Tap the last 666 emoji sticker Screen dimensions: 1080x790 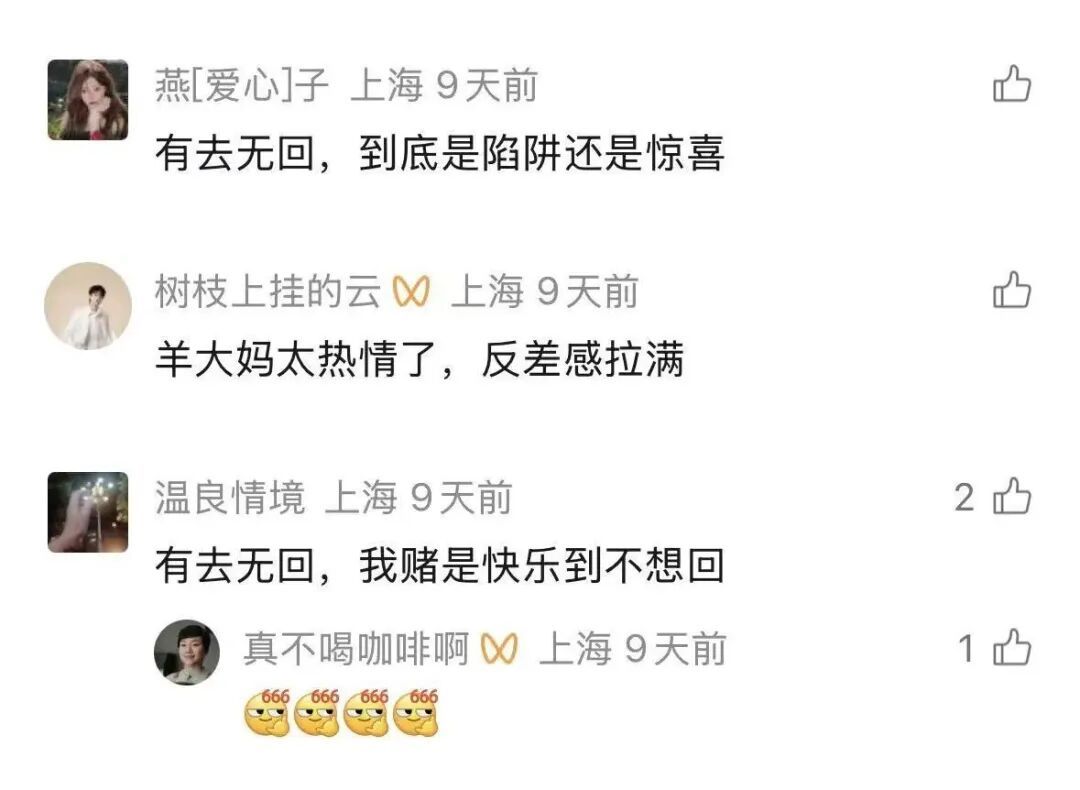pos(416,712)
